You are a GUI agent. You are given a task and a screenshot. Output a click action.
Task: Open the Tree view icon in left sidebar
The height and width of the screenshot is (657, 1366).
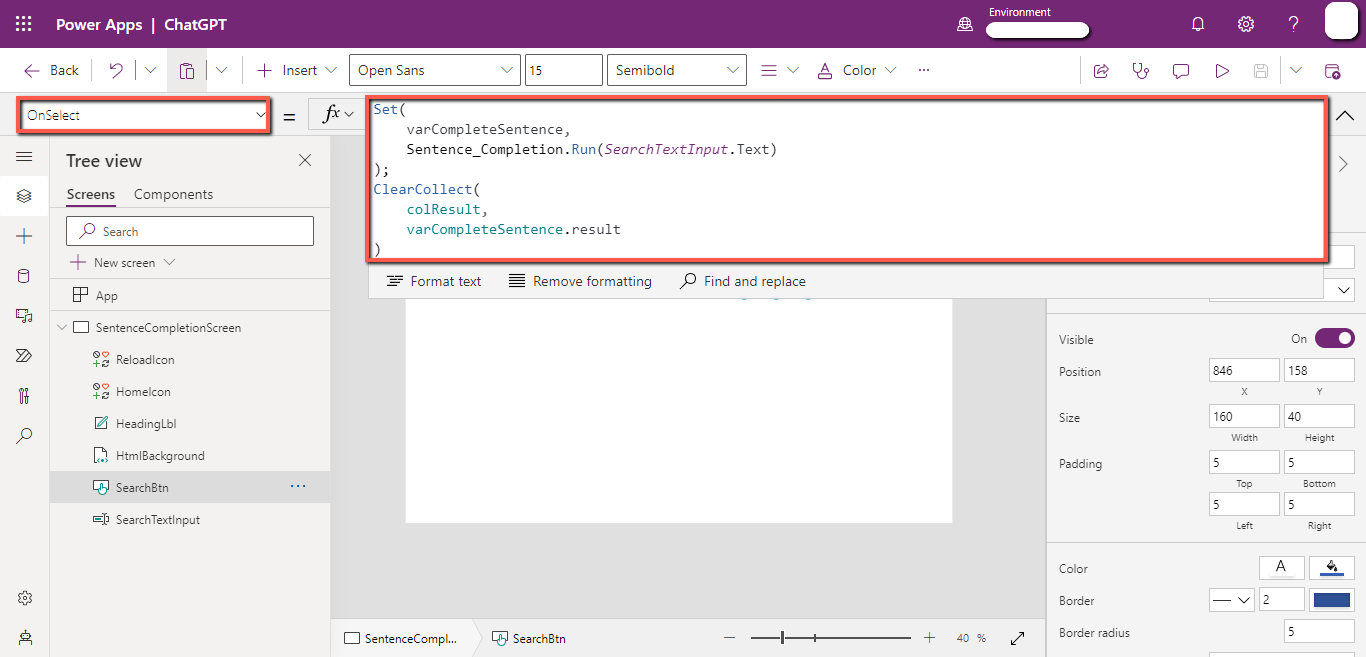click(x=24, y=196)
